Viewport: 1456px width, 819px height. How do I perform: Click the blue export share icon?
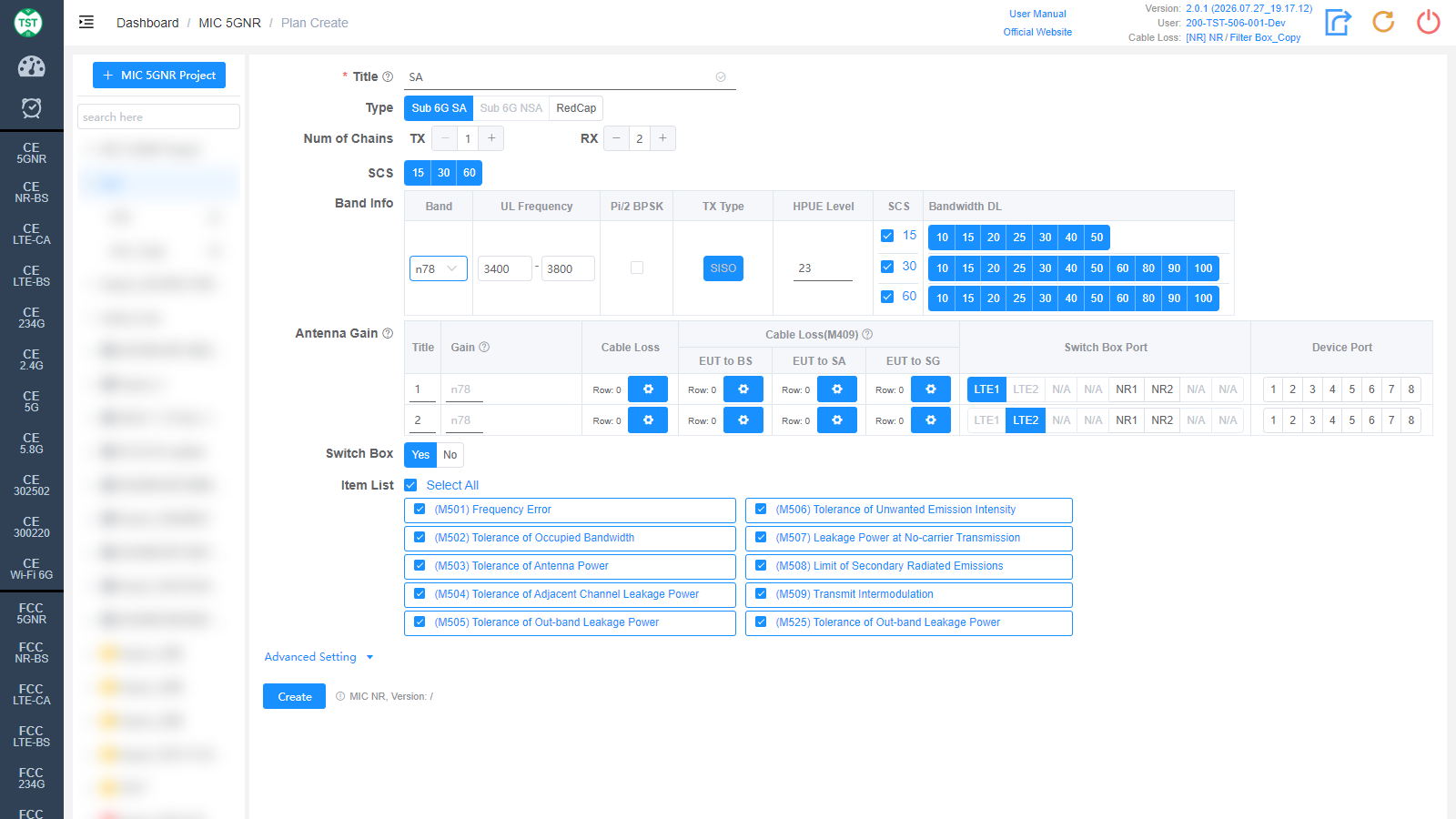(x=1338, y=22)
